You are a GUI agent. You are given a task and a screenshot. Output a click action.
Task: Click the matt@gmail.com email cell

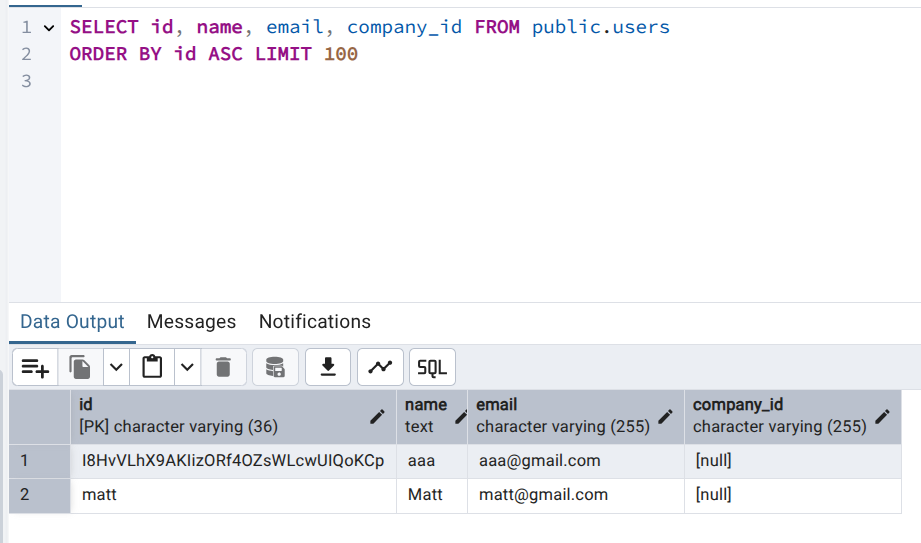pyautogui.click(x=543, y=495)
